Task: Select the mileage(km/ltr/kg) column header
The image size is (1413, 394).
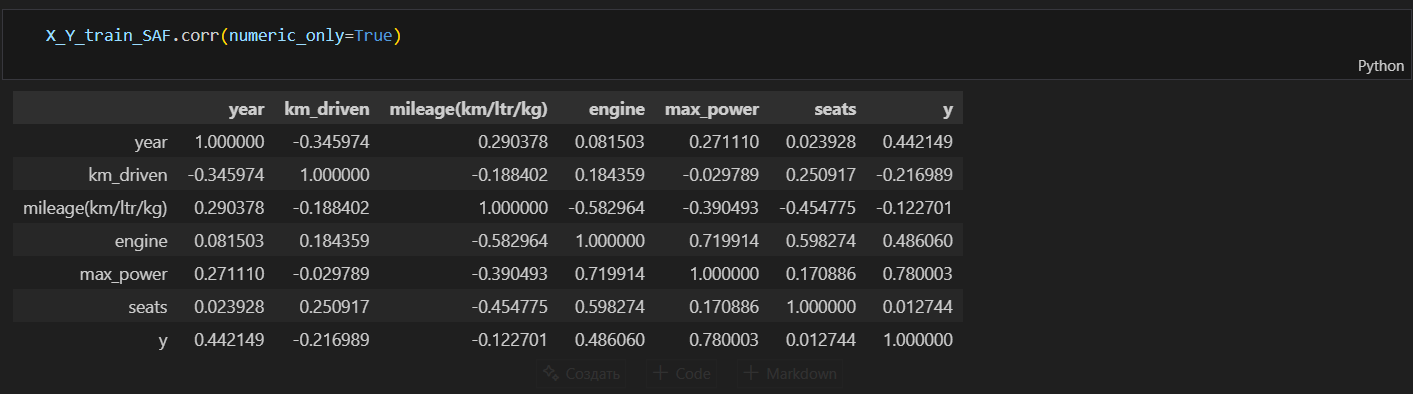Action: pyautogui.click(x=468, y=109)
